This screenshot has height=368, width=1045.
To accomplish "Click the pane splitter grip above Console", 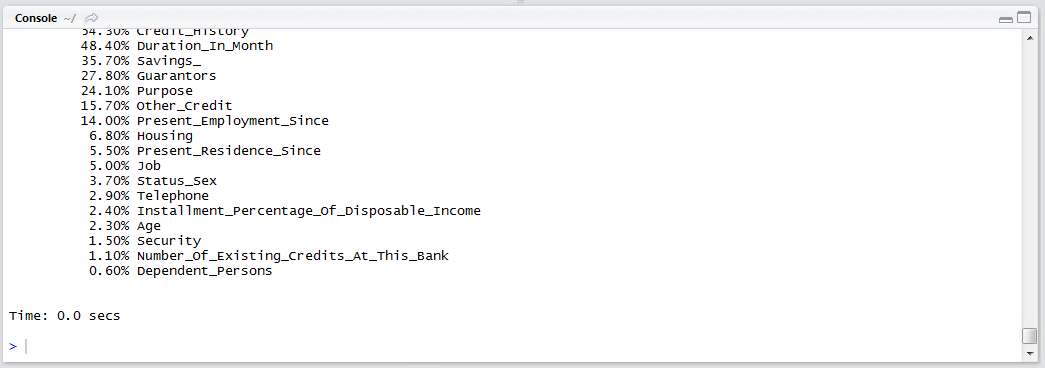I will tap(521, 2).
